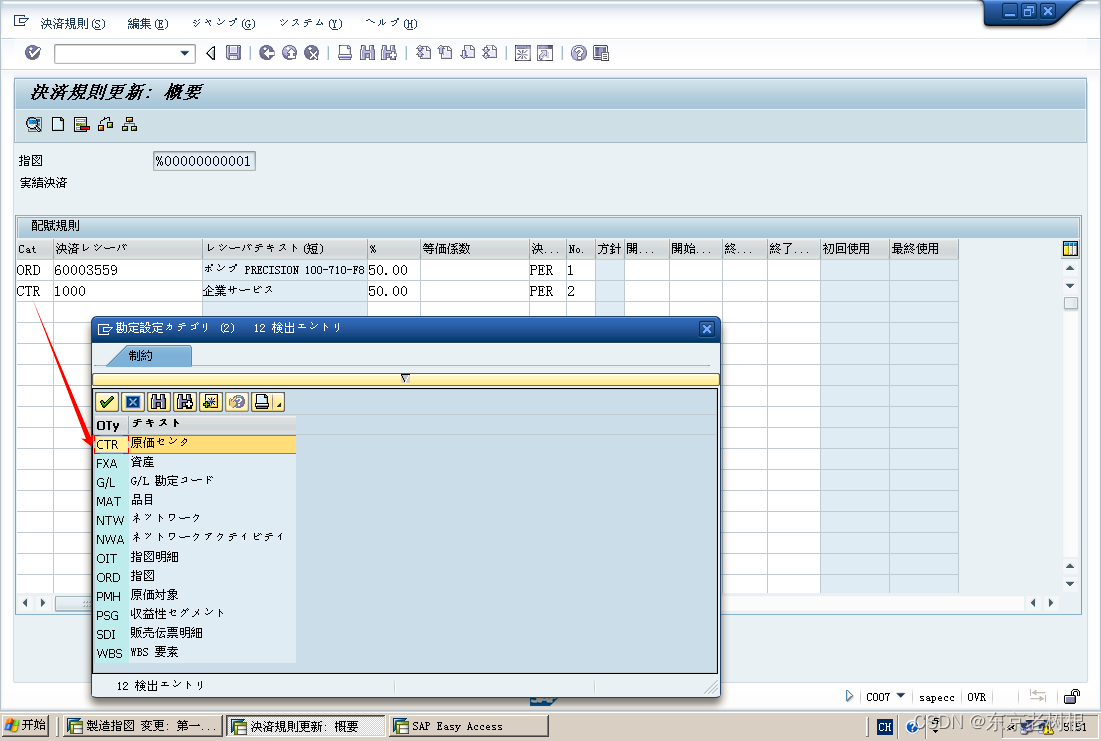The image size is (1101, 741).
Task: Click the Generate Shortcut icon
Action: tap(545, 53)
